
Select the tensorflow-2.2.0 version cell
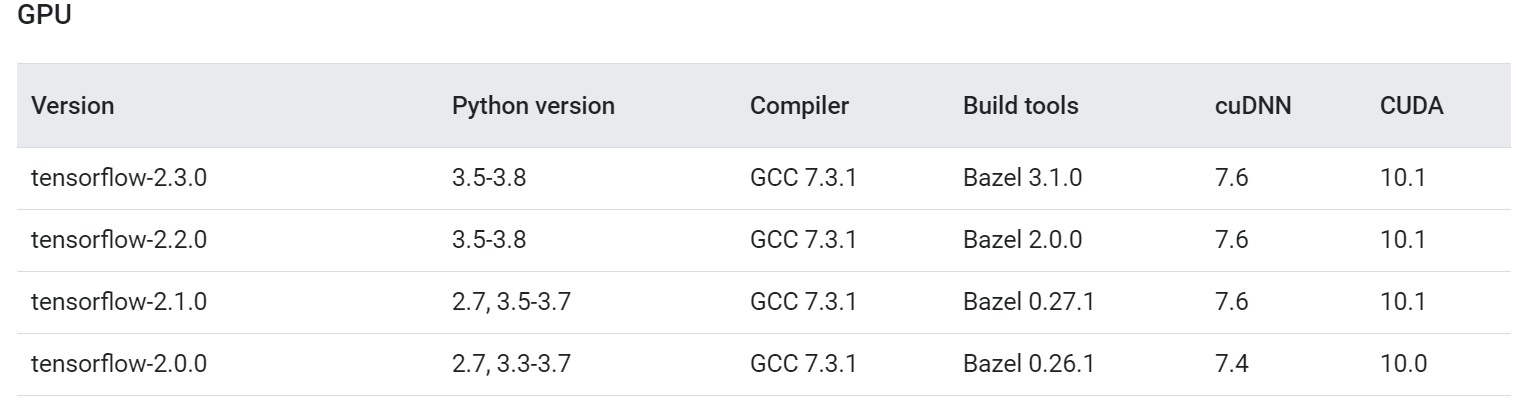(119, 241)
